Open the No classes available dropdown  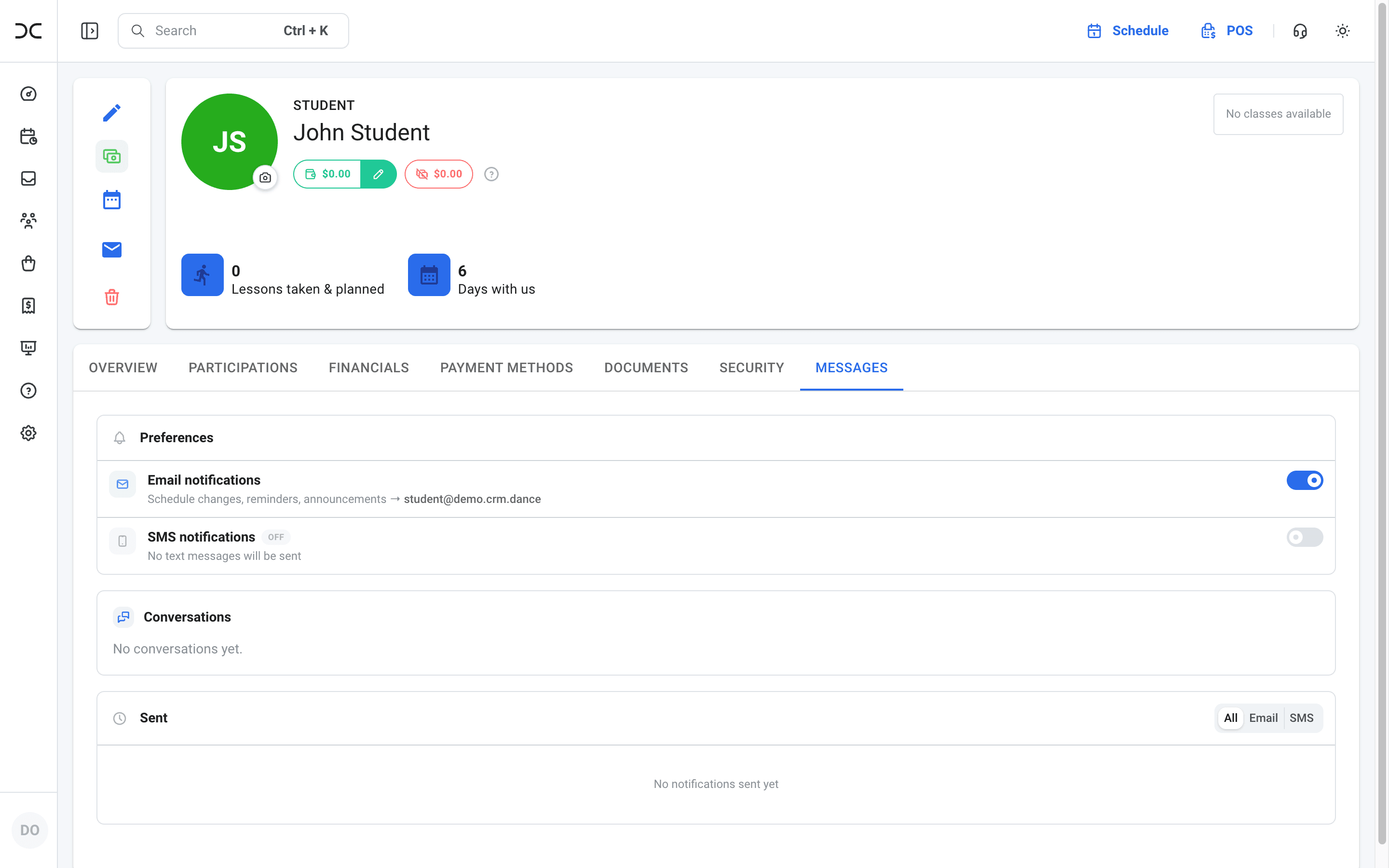(x=1278, y=114)
